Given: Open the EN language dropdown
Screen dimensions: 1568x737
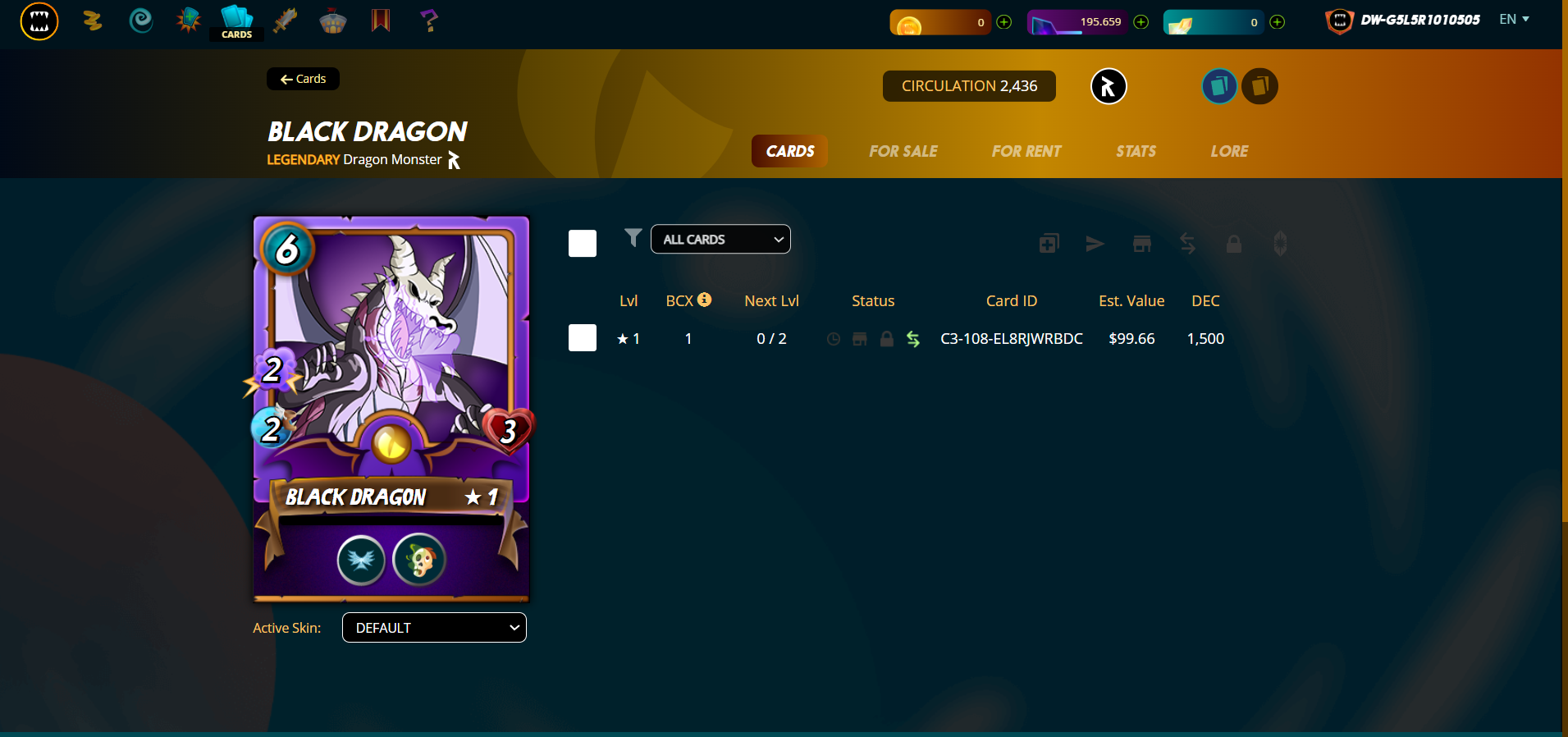Looking at the screenshot, I should pos(1514,19).
